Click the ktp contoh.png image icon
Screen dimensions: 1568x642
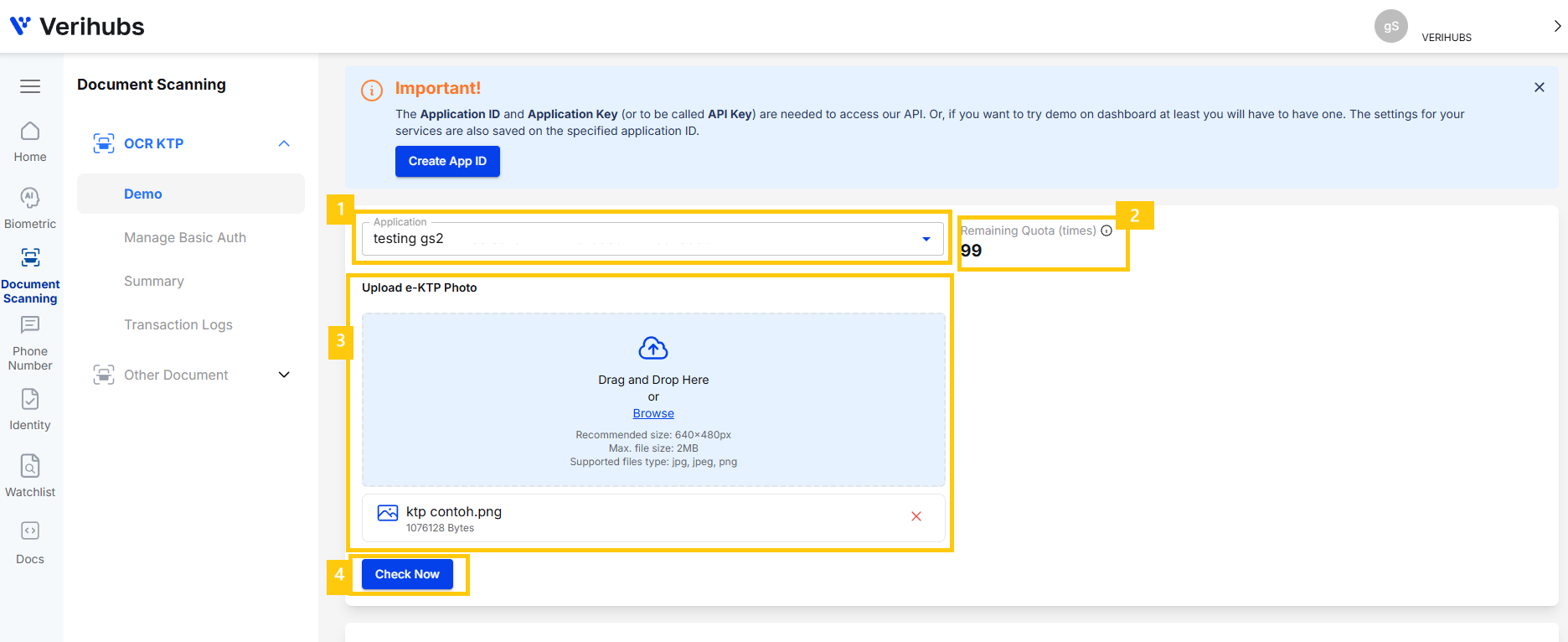(388, 513)
